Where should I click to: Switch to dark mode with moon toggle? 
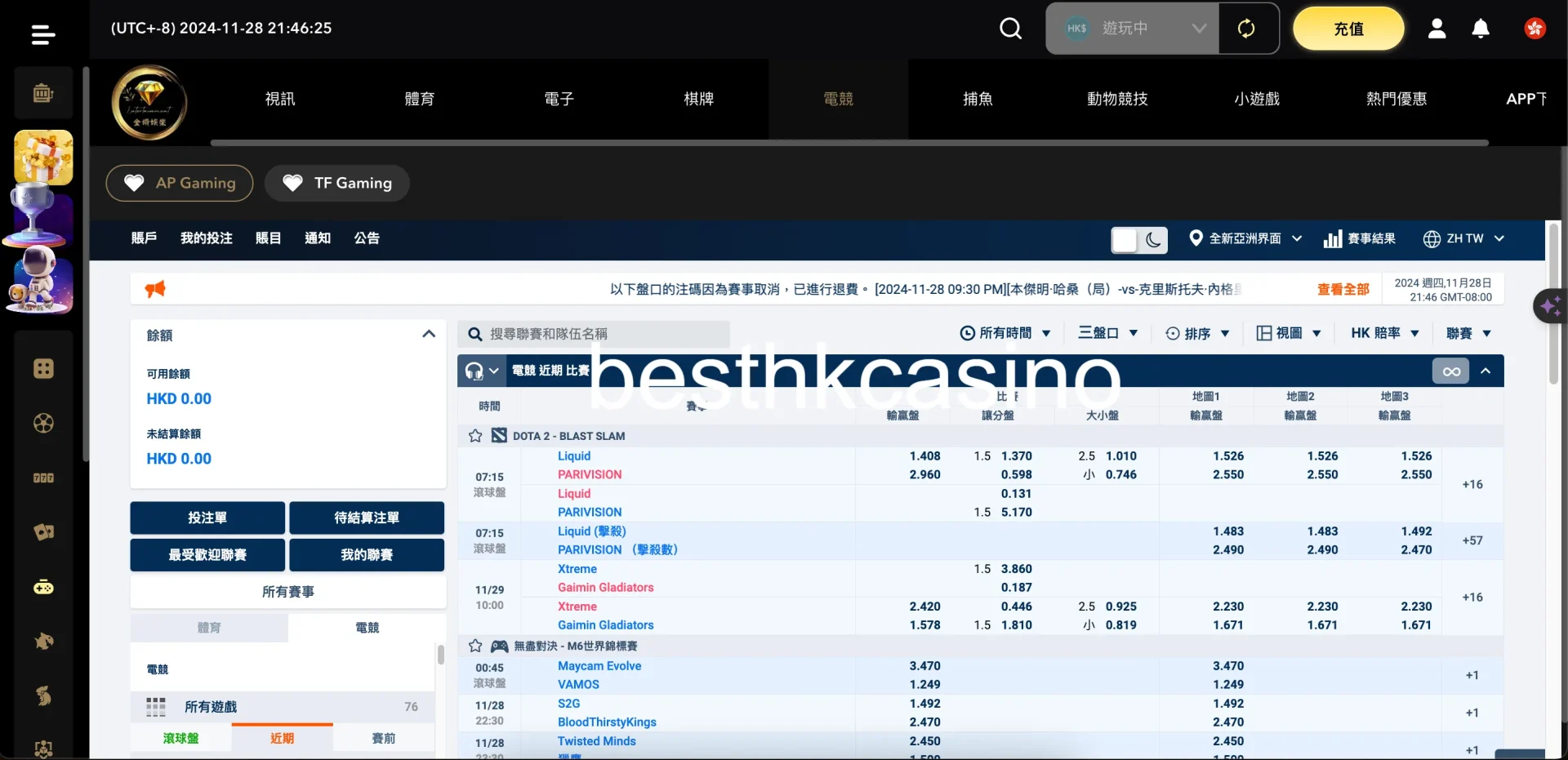(1153, 240)
